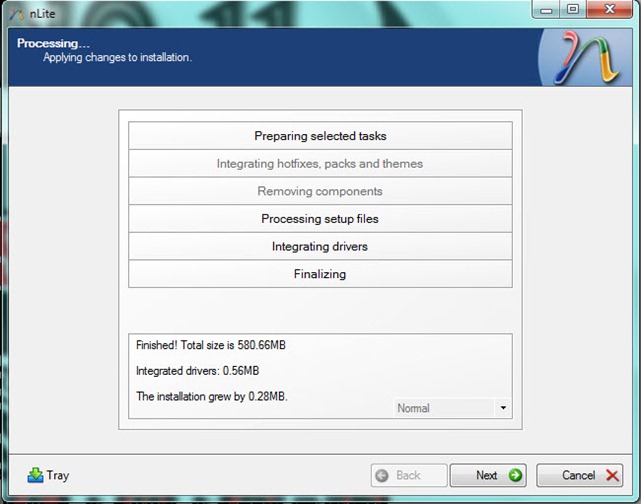Click the grayed-out Back arrow icon
Screen dimensions: 641x504
(381, 476)
